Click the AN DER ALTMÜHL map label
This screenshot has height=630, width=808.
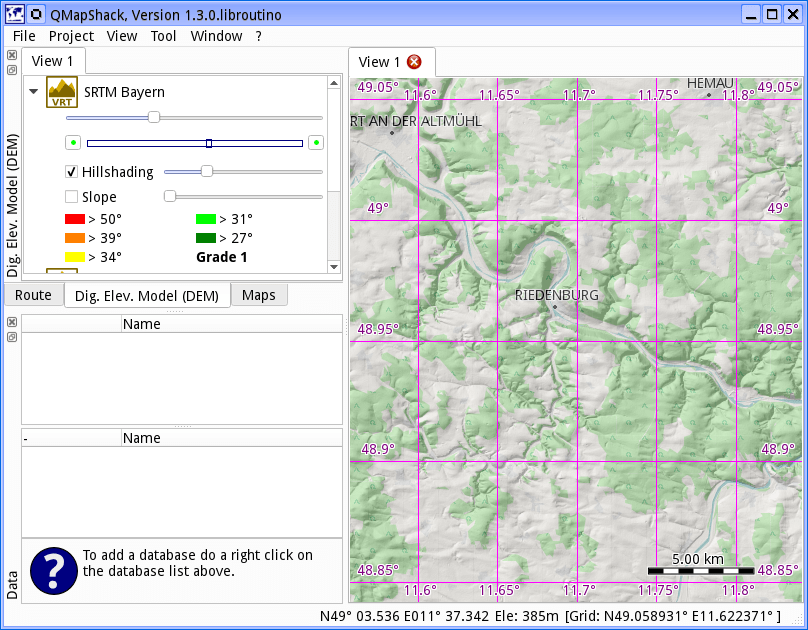(425, 121)
